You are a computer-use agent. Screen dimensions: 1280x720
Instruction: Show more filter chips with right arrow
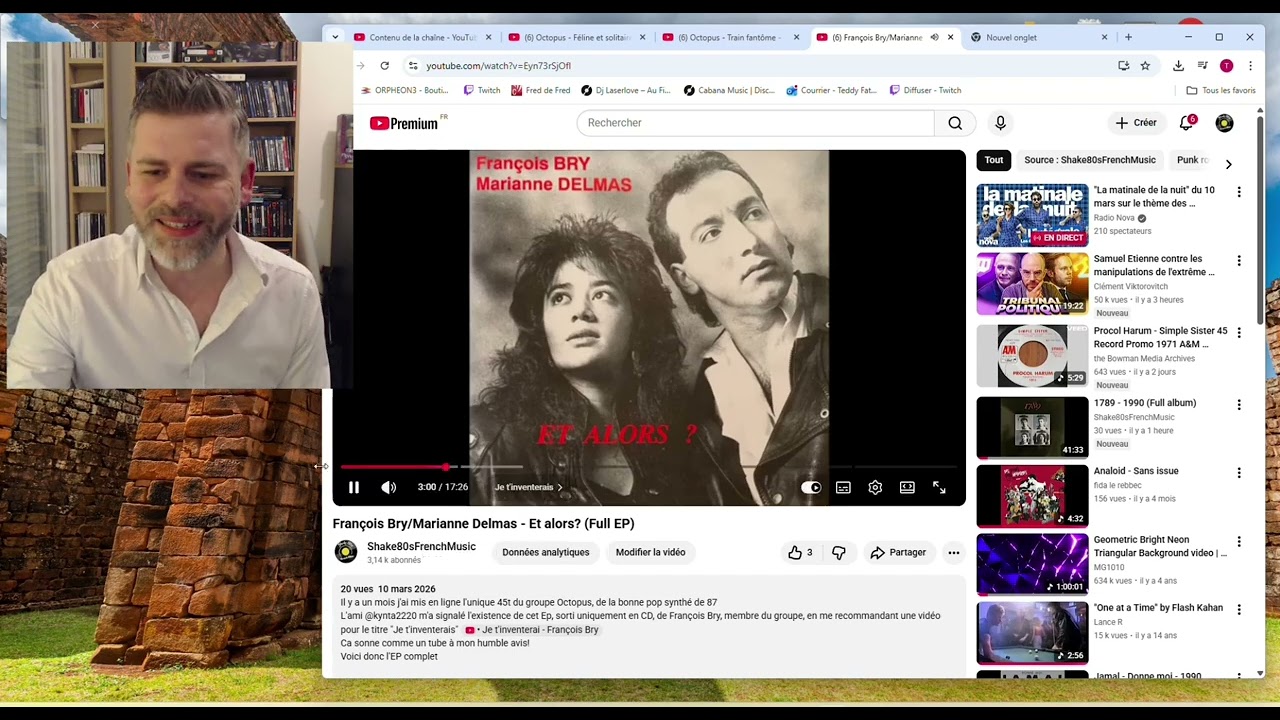click(x=1229, y=164)
